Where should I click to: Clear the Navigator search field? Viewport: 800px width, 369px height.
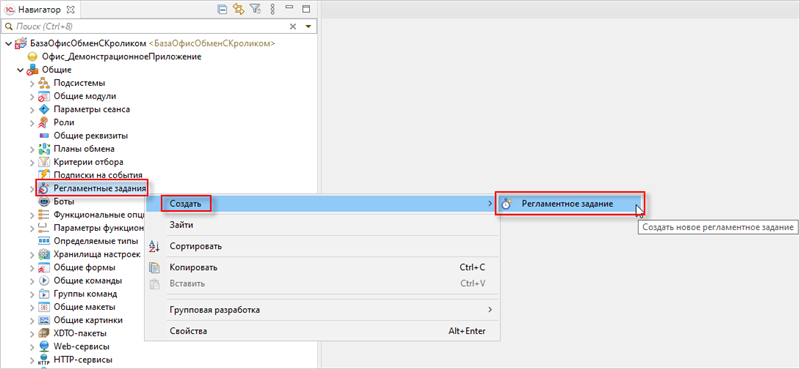pos(293,27)
